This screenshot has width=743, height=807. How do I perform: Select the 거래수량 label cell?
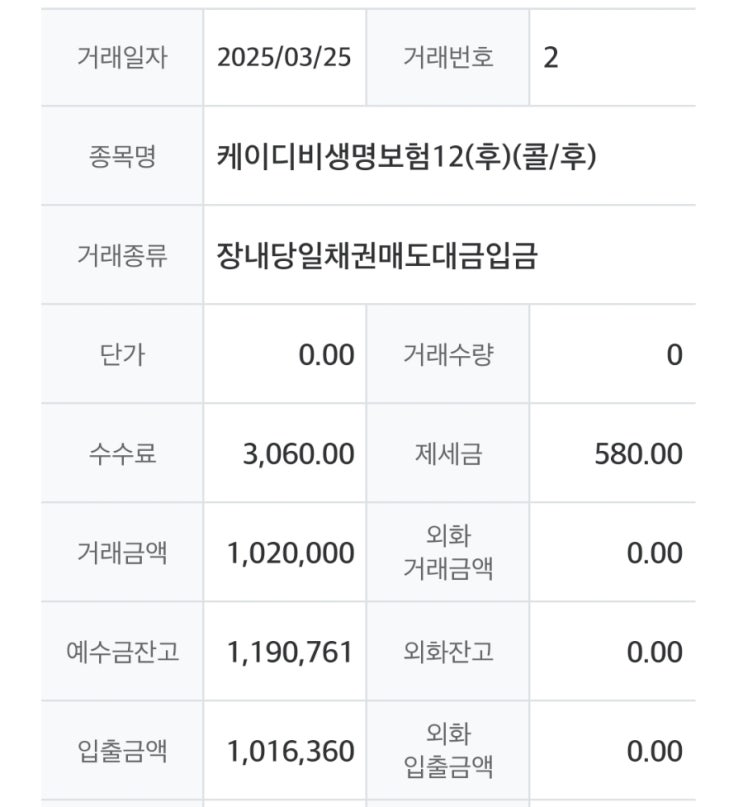click(448, 354)
